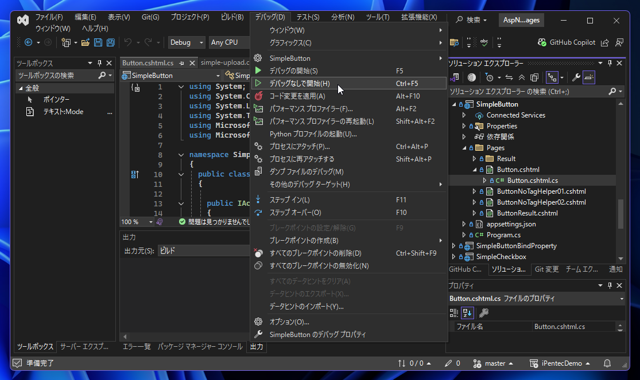
Task: Click the Solution Explorer vertical scrollbar thumb
Action: point(621,214)
